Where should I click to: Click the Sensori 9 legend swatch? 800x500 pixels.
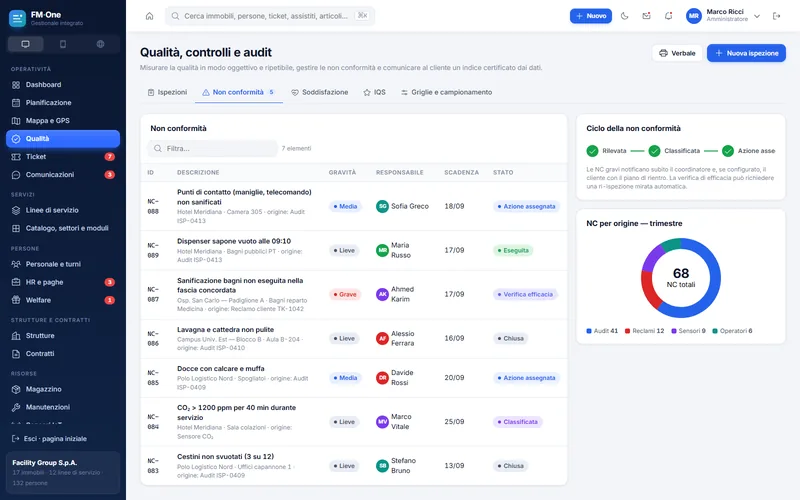674,331
